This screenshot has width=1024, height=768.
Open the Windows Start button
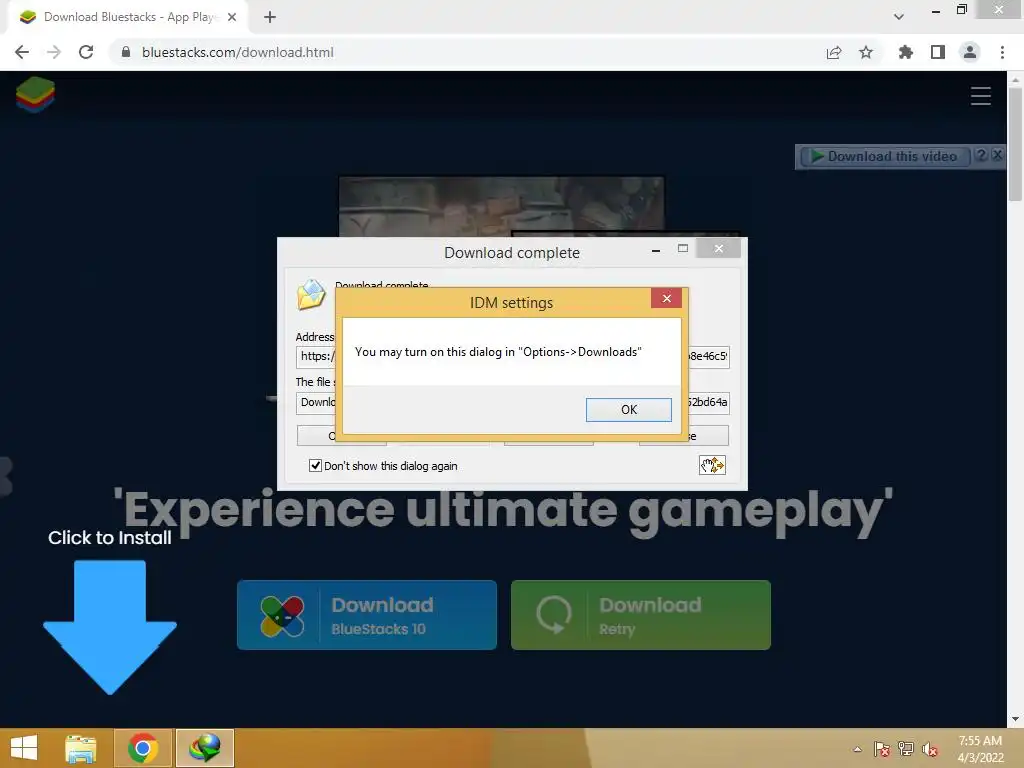pyautogui.click(x=24, y=748)
